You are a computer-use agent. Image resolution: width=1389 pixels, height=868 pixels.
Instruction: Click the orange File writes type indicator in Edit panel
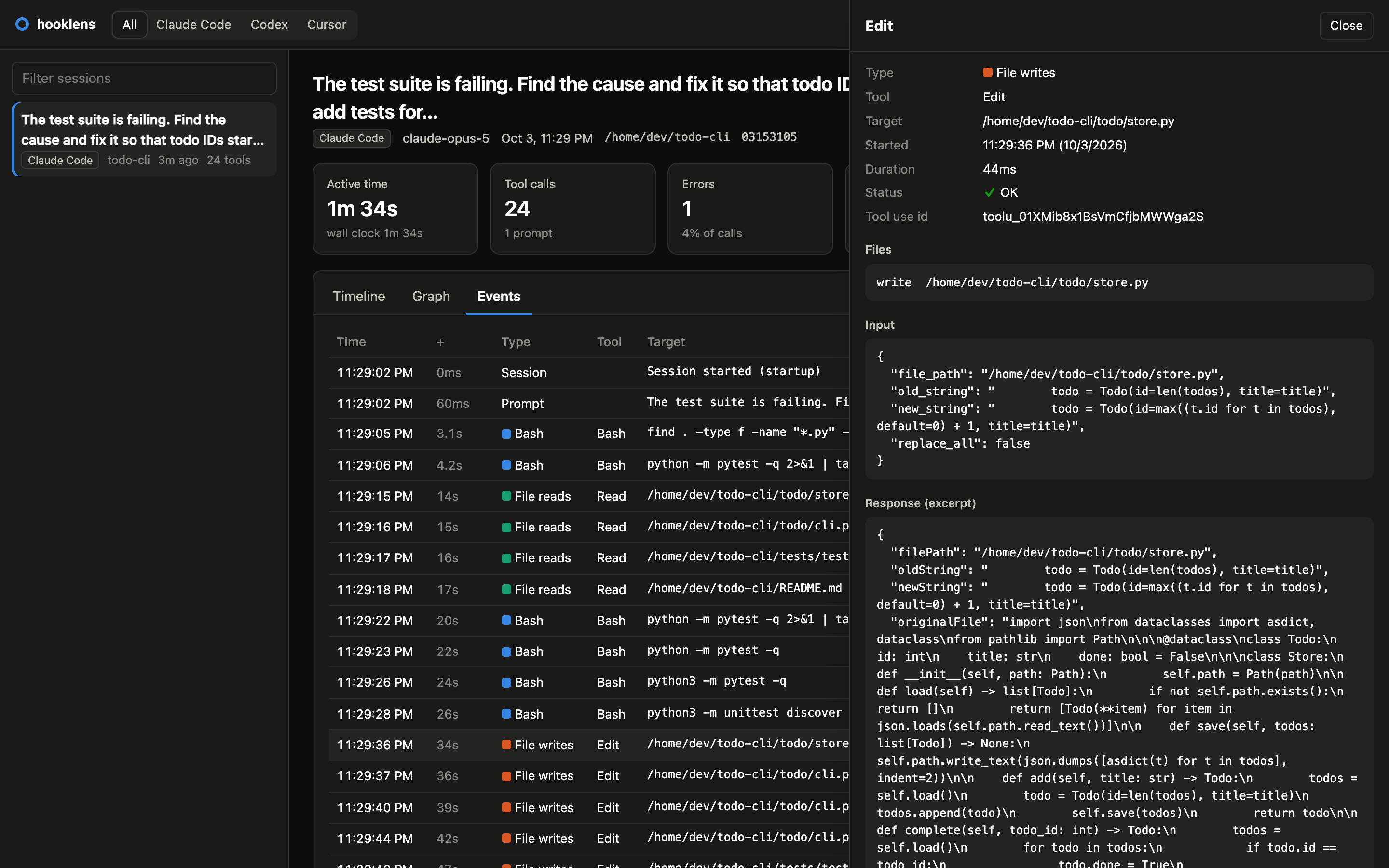987,73
